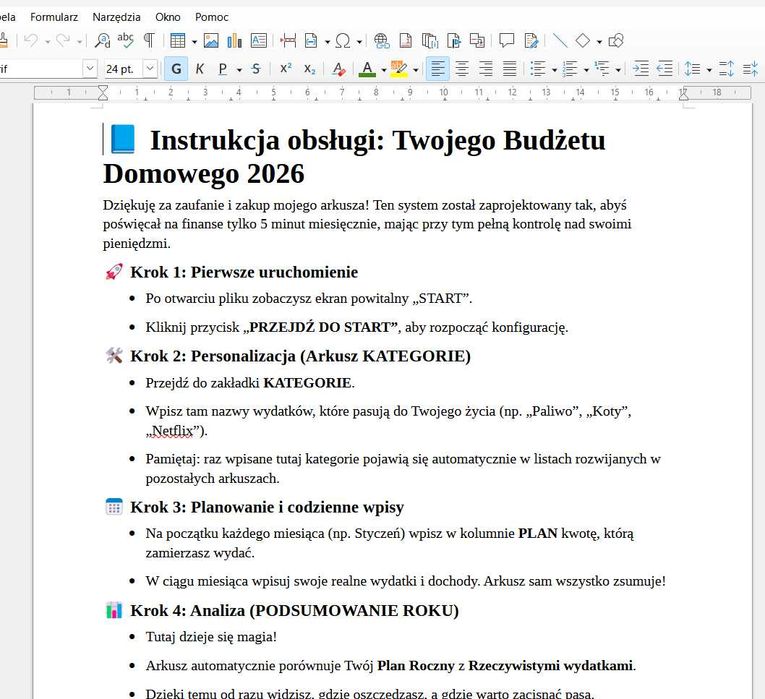Viewport: 765px width, 699px height.
Task: Decrease the paragraph indent
Action: tap(664, 69)
